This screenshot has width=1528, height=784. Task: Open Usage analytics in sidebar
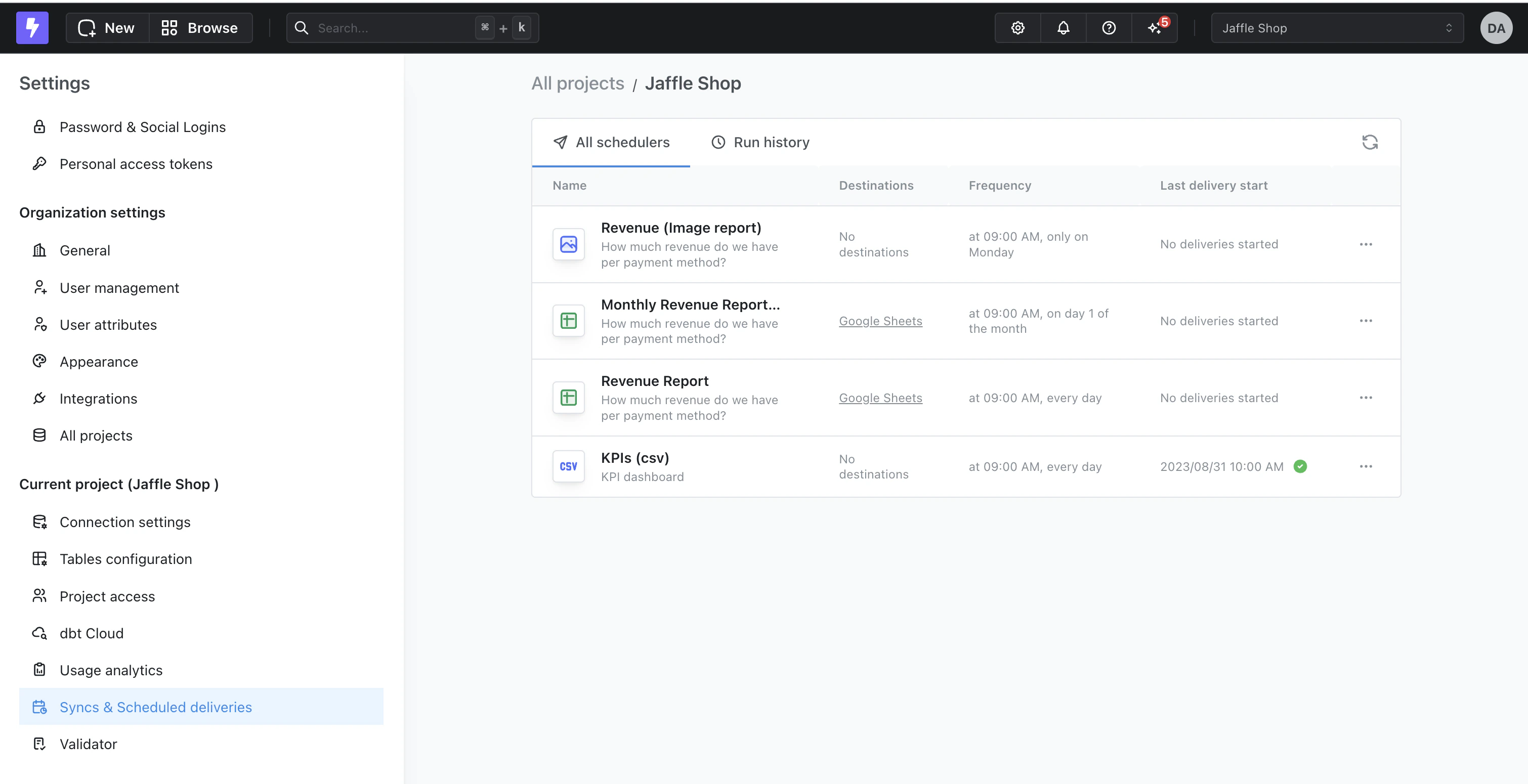[111, 670]
